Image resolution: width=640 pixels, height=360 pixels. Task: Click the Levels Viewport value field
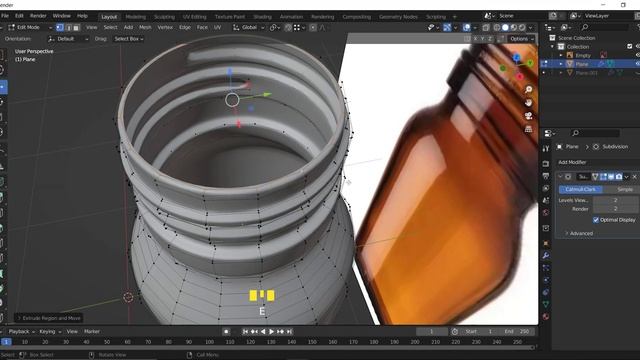[616, 200]
